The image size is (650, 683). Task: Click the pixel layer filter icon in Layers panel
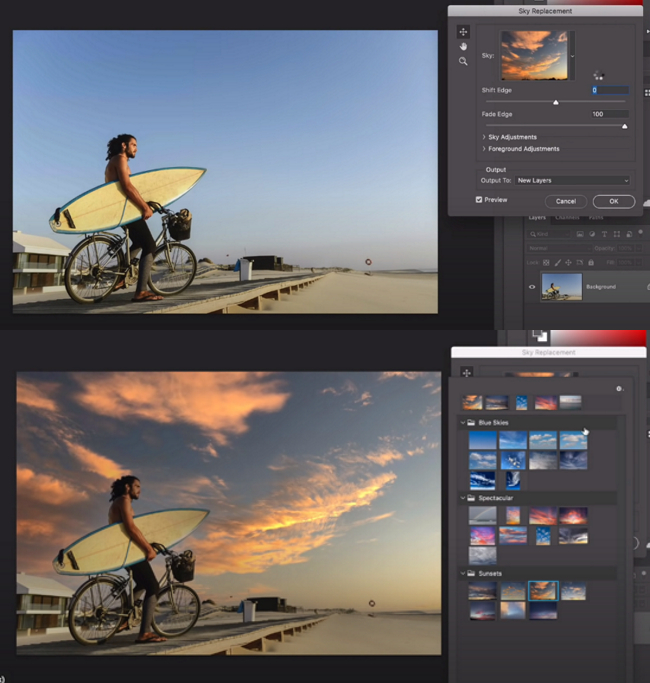click(x=580, y=234)
